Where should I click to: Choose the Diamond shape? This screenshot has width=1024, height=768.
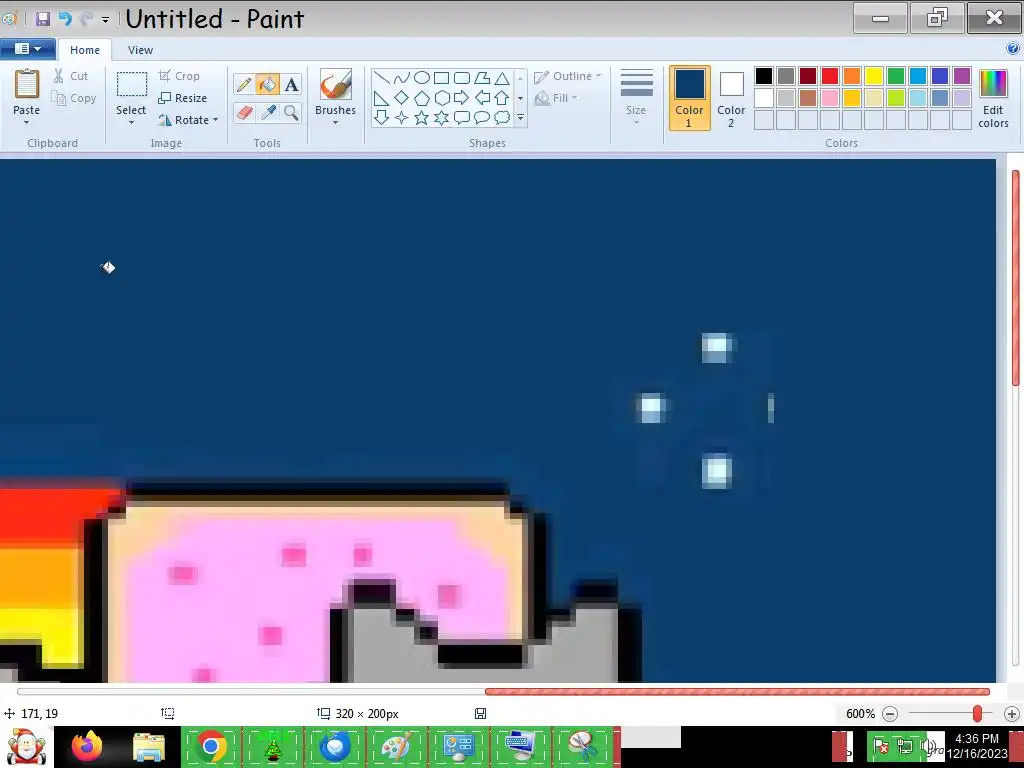(402, 98)
